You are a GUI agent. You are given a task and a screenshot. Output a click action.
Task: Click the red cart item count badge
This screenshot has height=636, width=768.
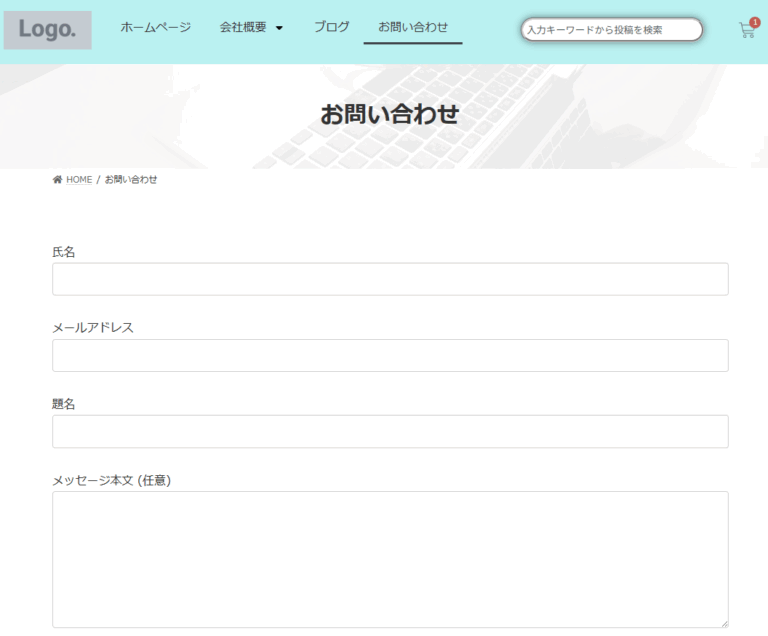tap(754, 22)
